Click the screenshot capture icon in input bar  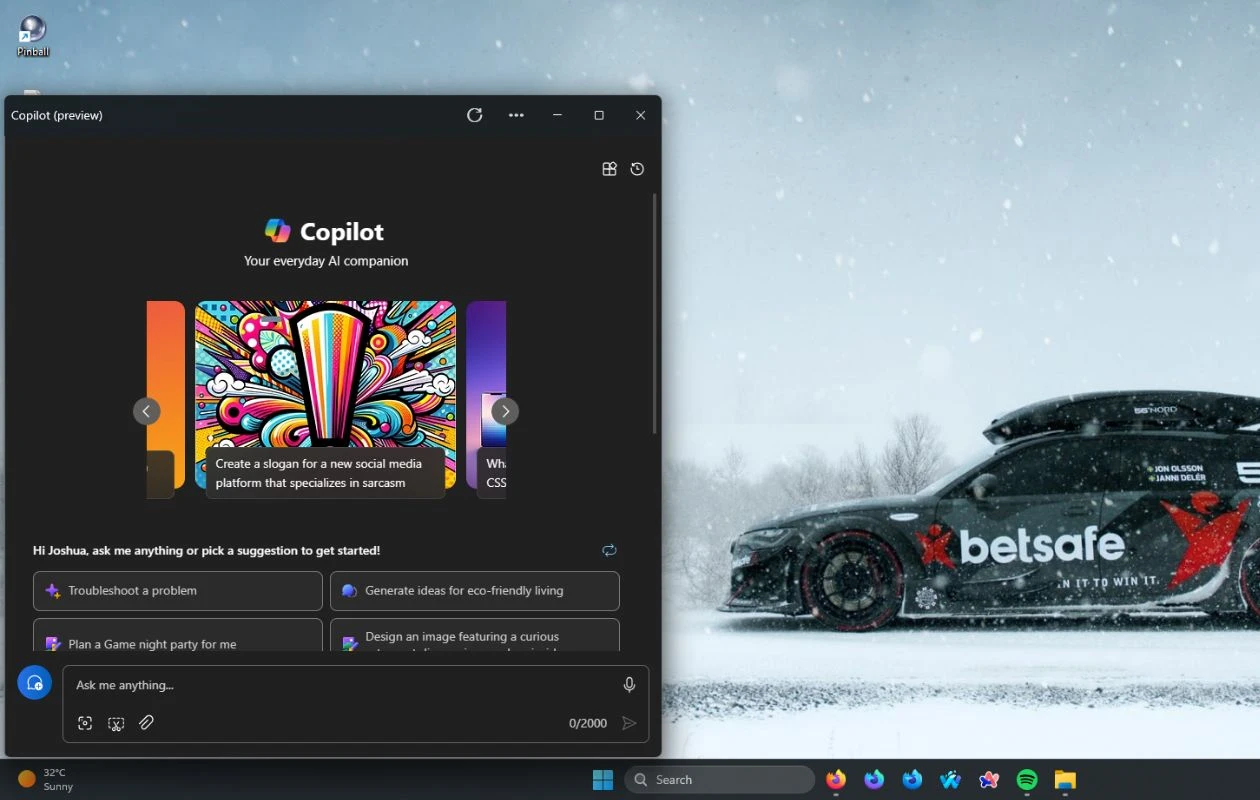tap(85, 723)
